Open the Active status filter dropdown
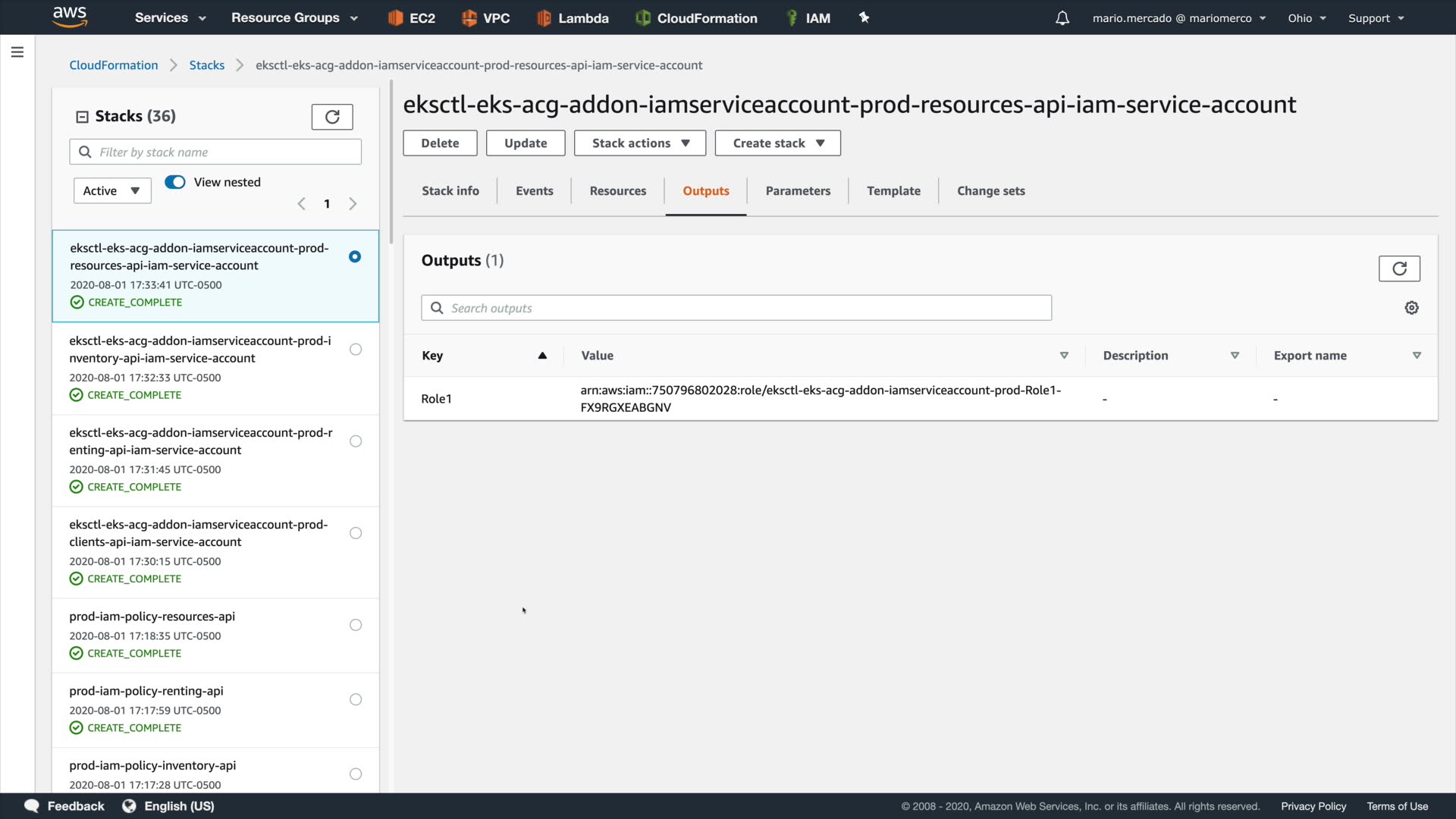 pyautogui.click(x=111, y=191)
